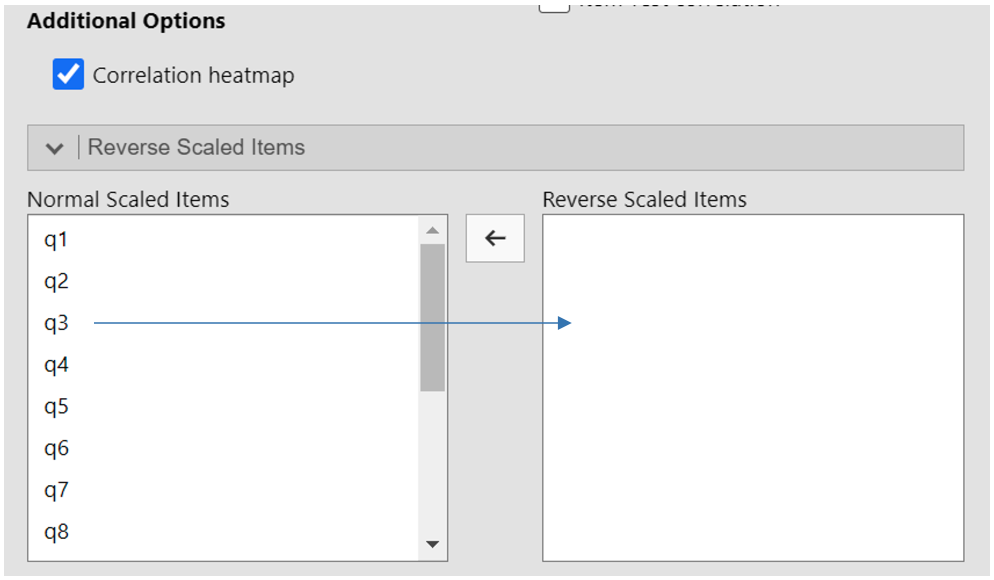Image resolution: width=994 pixels, height=580 pixels.
Task: Select q6 from Normal Scaled Items
Action: [x=56, y=449]
